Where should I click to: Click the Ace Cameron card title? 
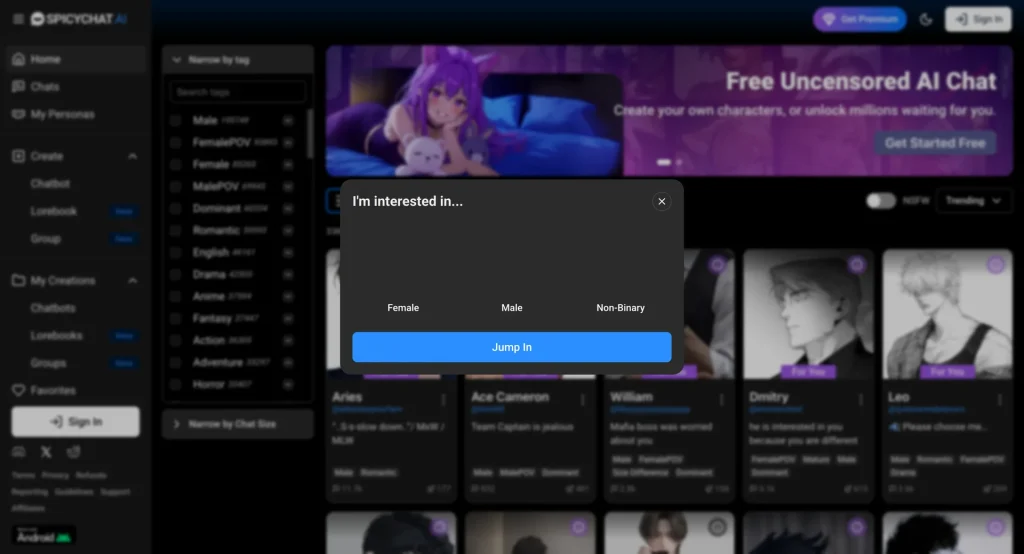510,397
